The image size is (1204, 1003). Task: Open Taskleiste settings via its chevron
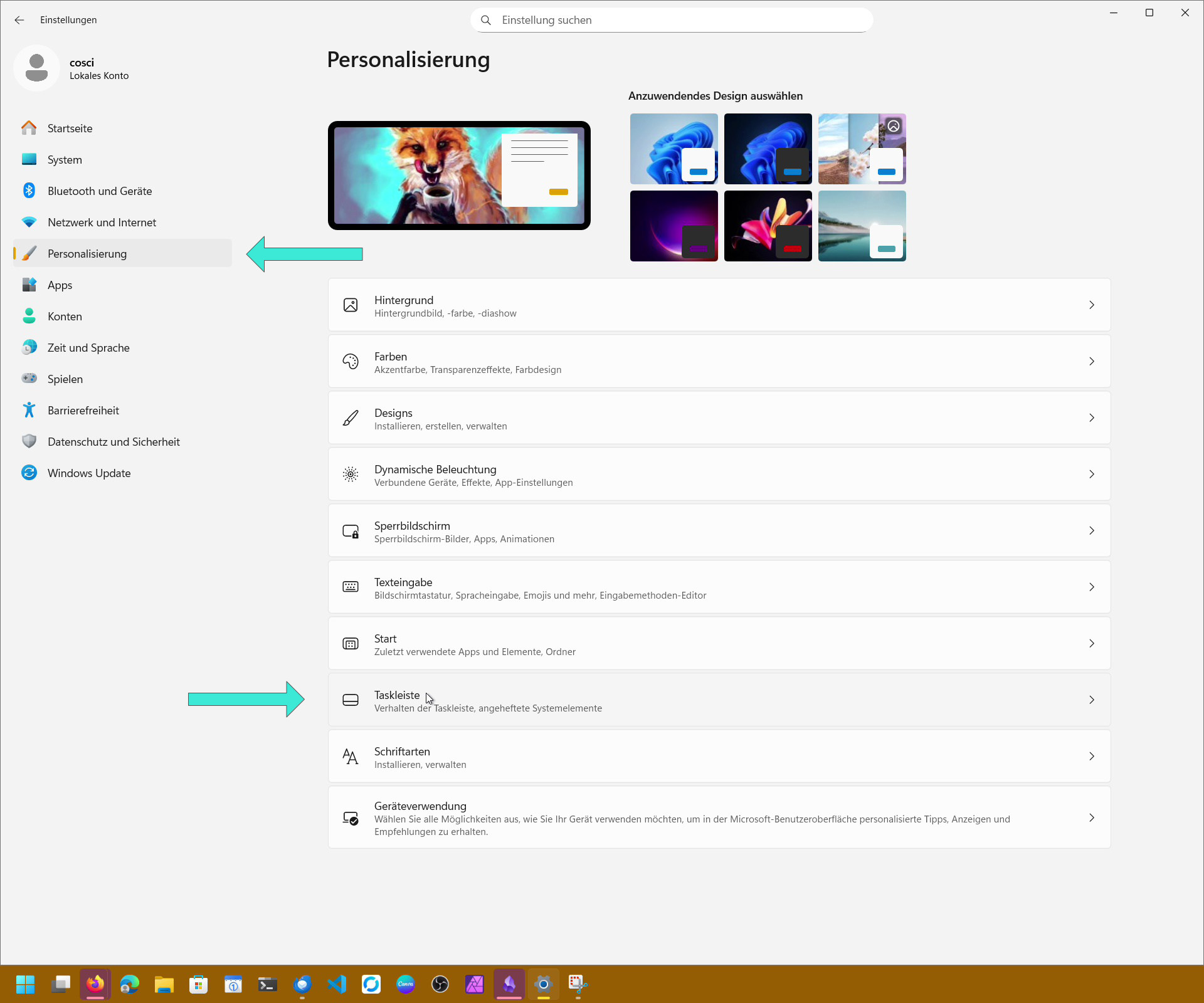tap(1091, 700)
